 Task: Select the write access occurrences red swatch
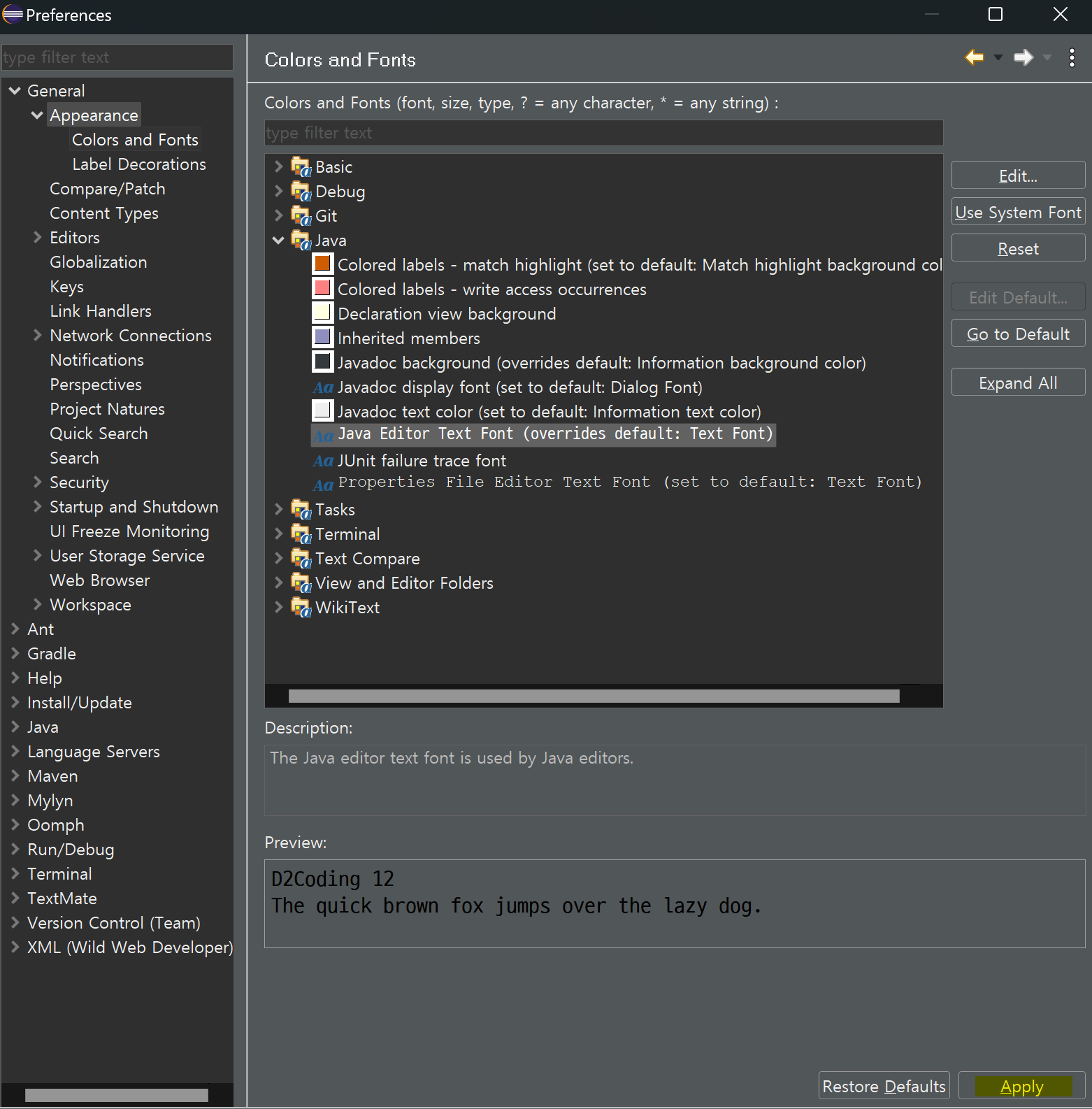pos(322,287)
